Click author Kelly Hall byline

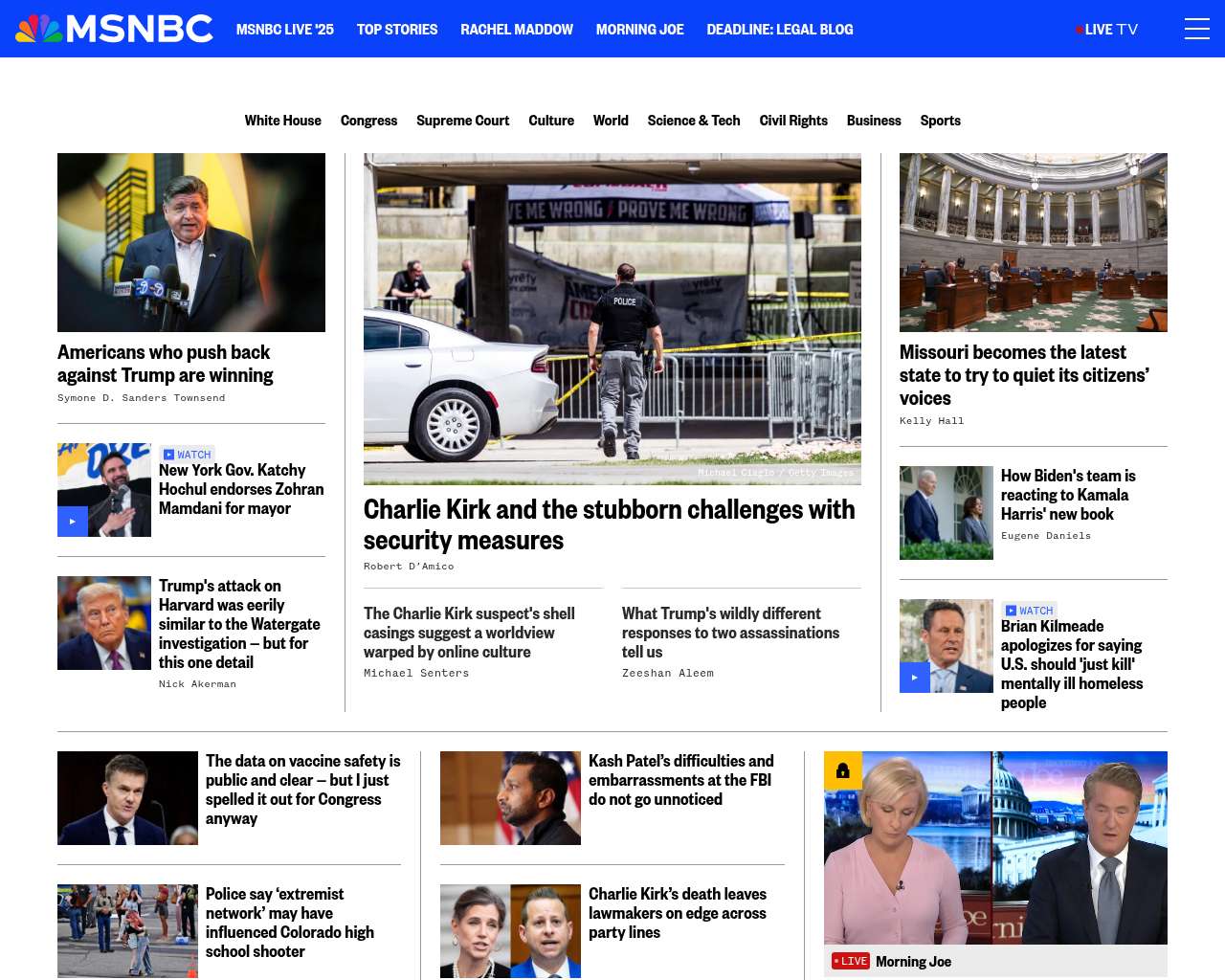[932, 421]
